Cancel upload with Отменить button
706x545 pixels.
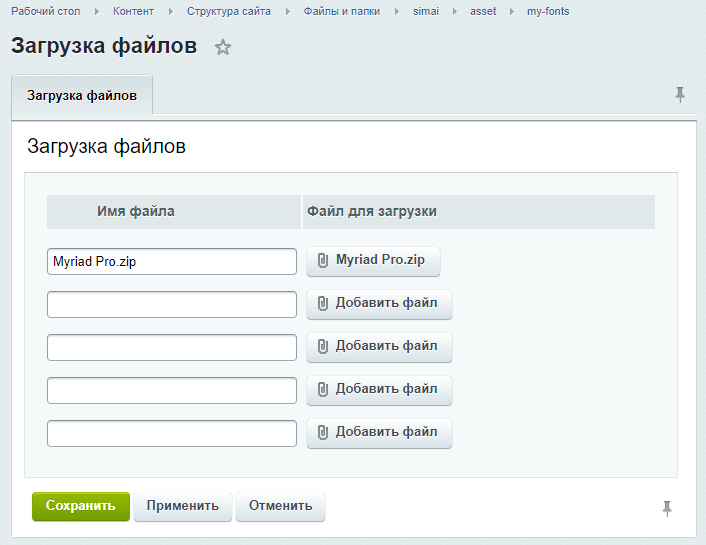280,506
